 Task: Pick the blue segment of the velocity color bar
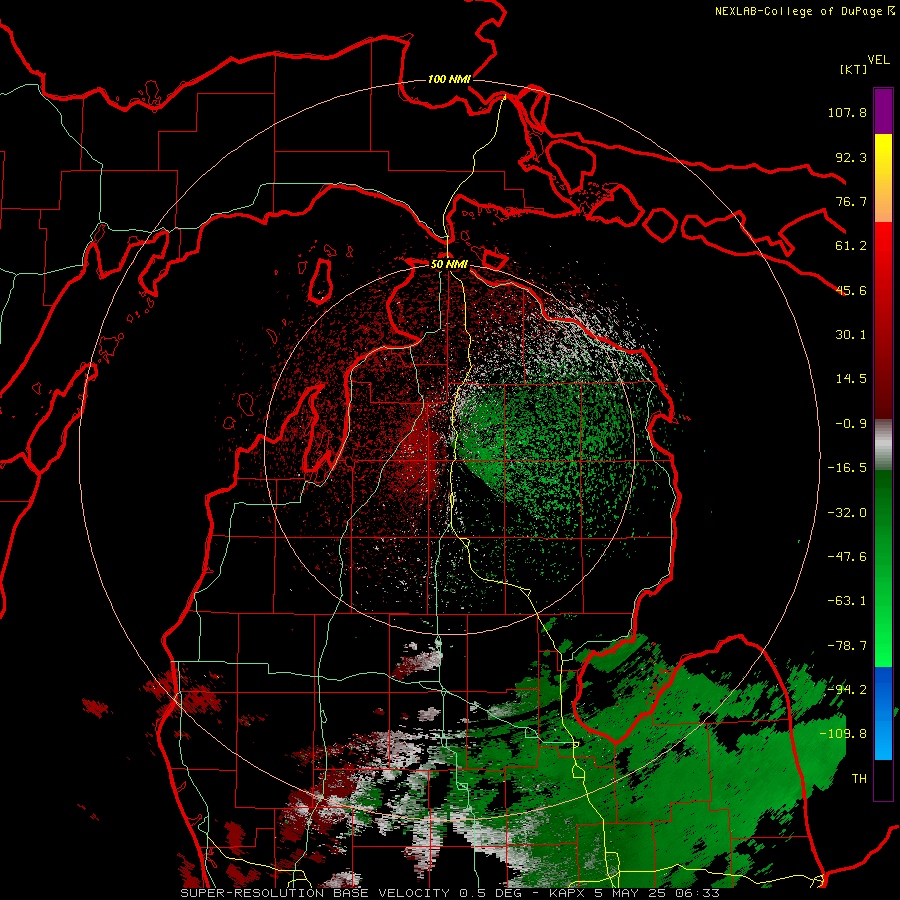pyautogui.click(x=883, y=713)
